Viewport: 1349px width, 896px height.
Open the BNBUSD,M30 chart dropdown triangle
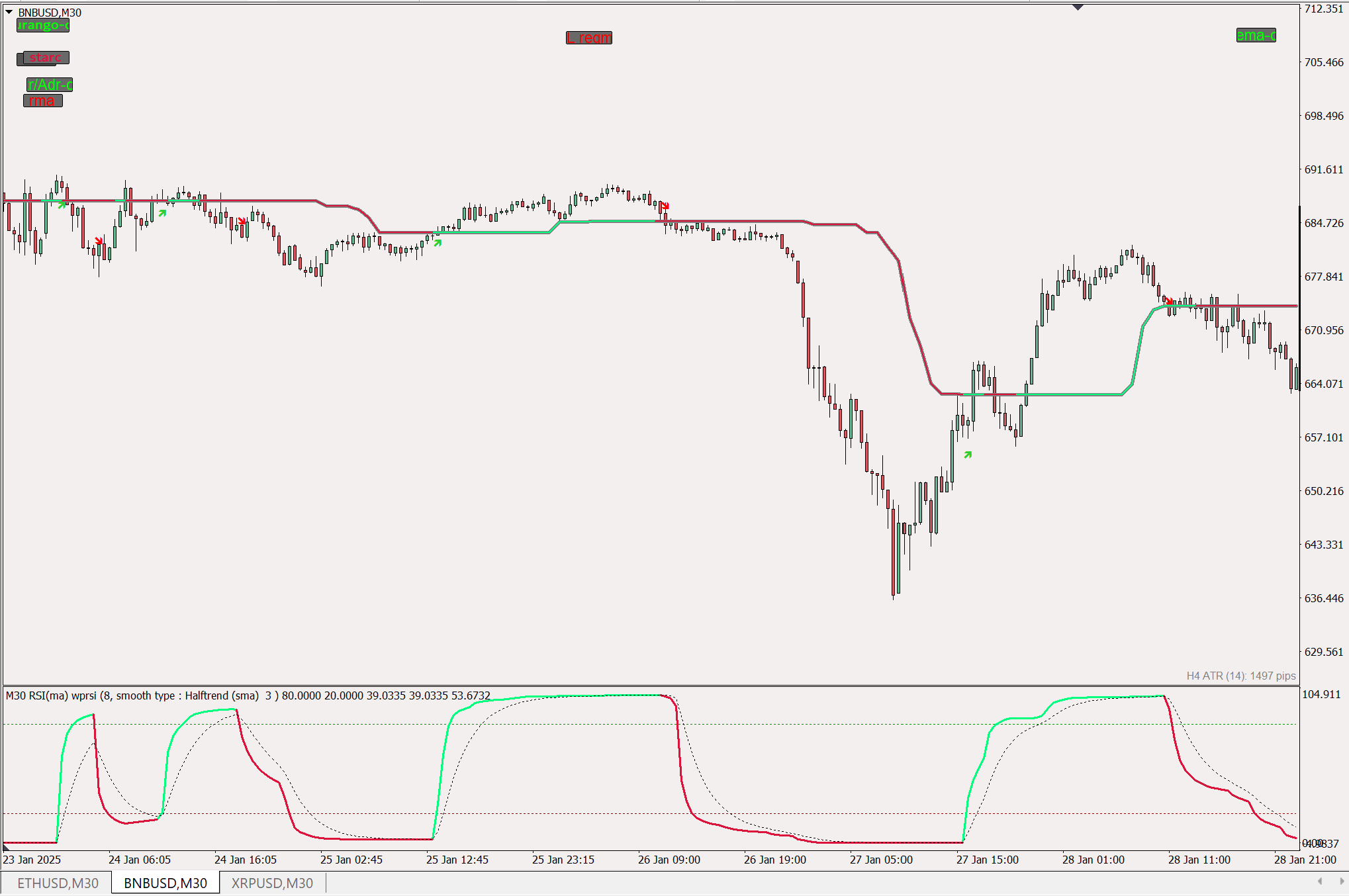coord(9,12)
